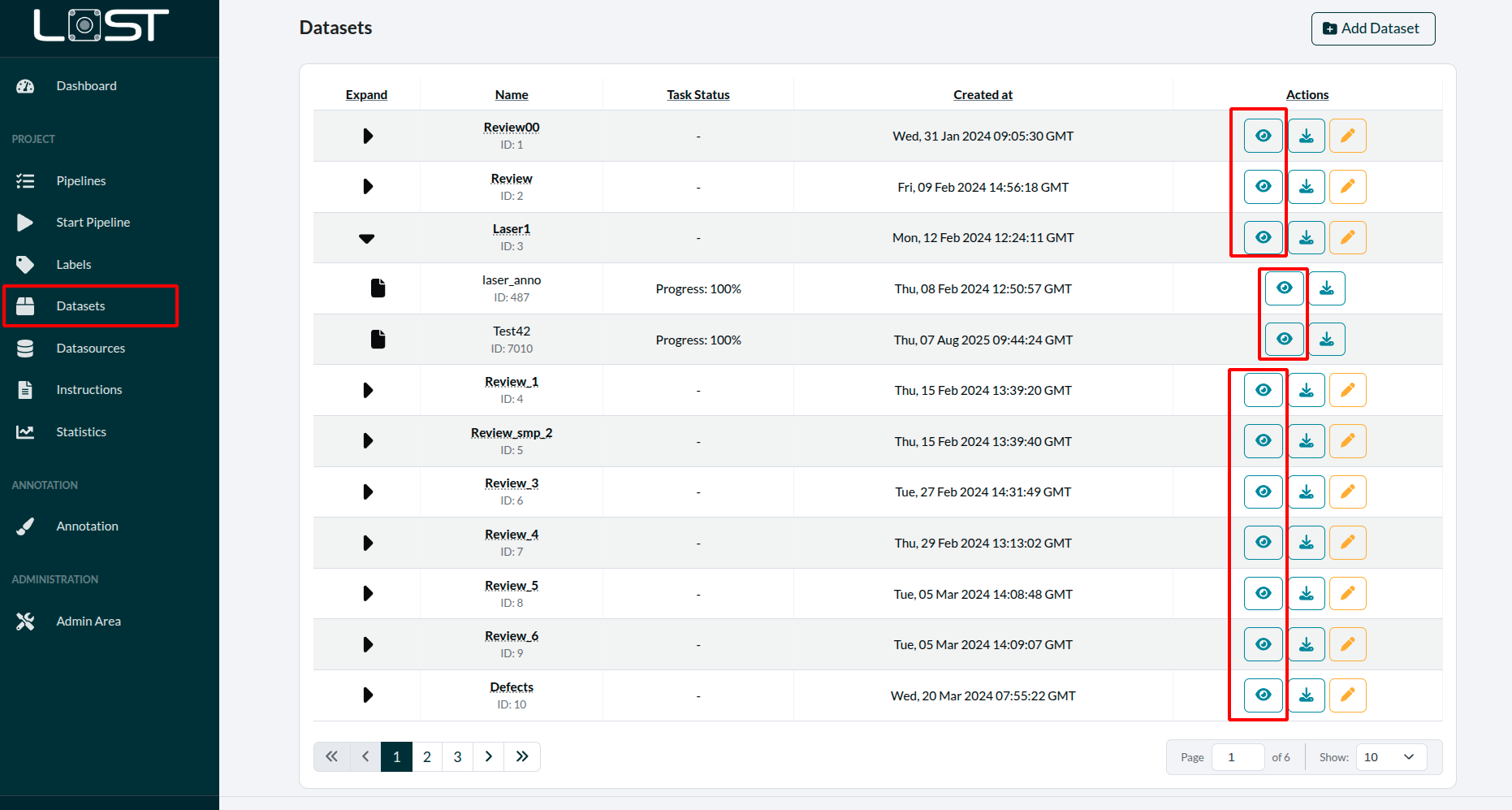Download the Test42 annotation task
1512x810 pixels.
(x=1326, y=340)
